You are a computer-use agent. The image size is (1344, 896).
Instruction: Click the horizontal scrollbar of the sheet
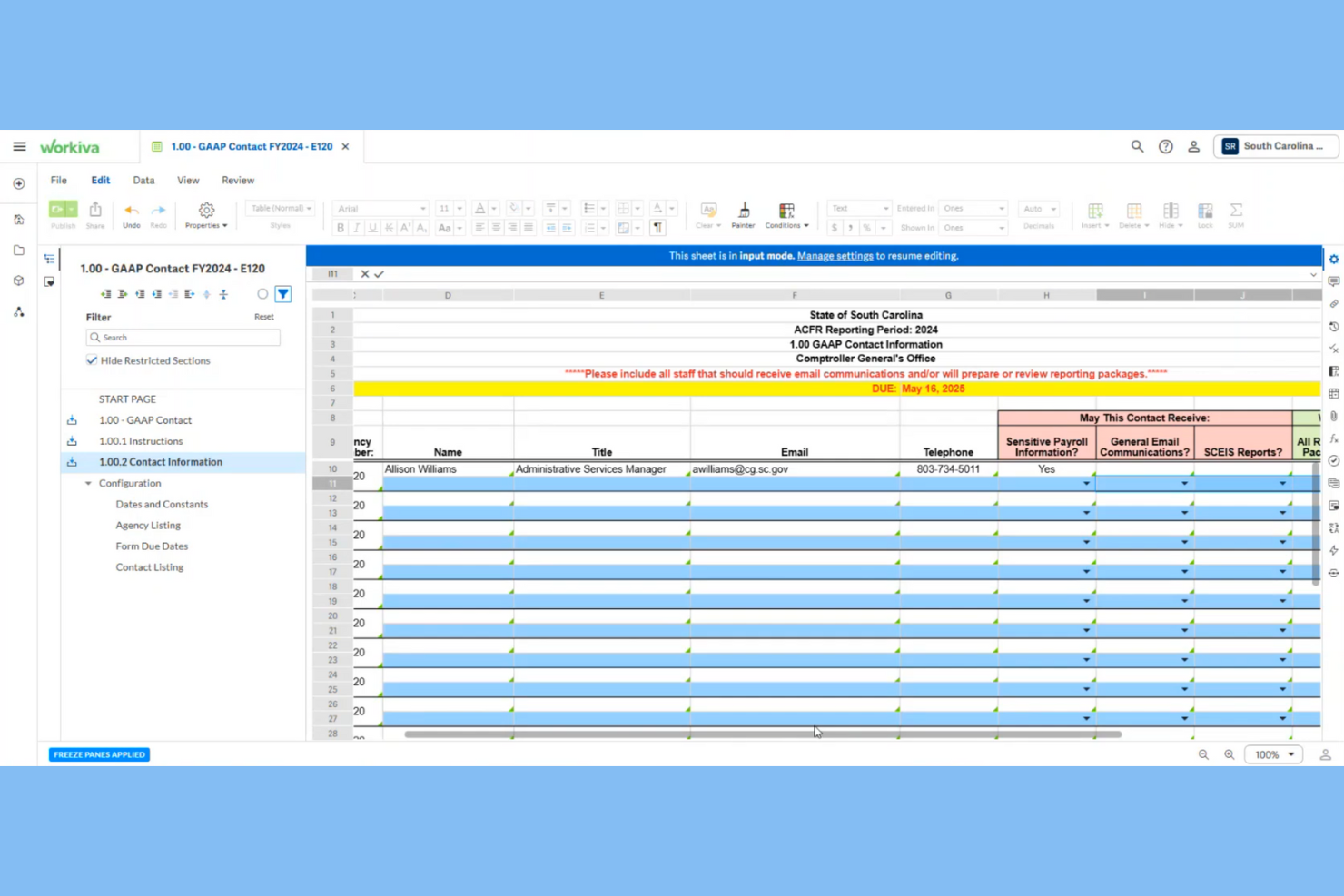763,734
